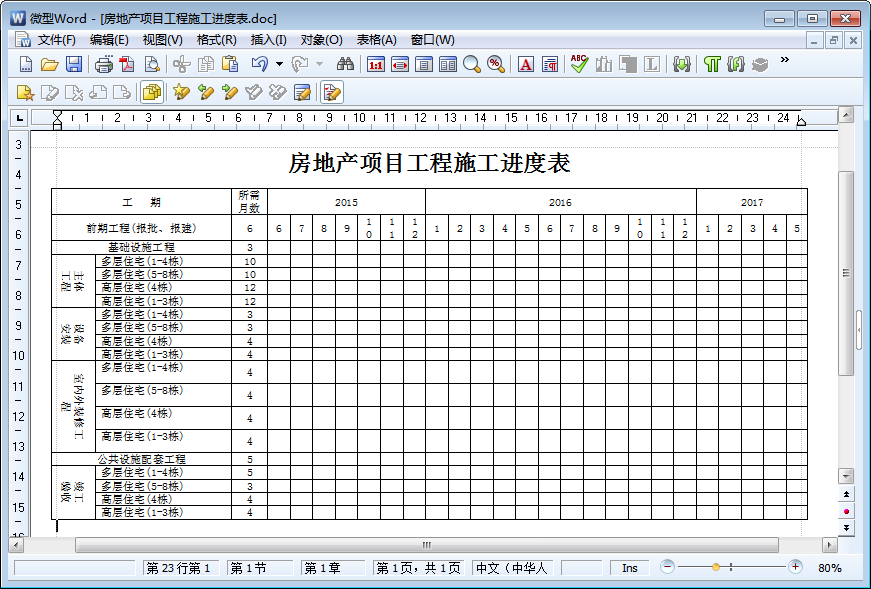Image resolution: width=871 pixels, height=589 pixels.
Task: Click the 公共设施配套工程 table cell
Action: (x=141, y=459)
